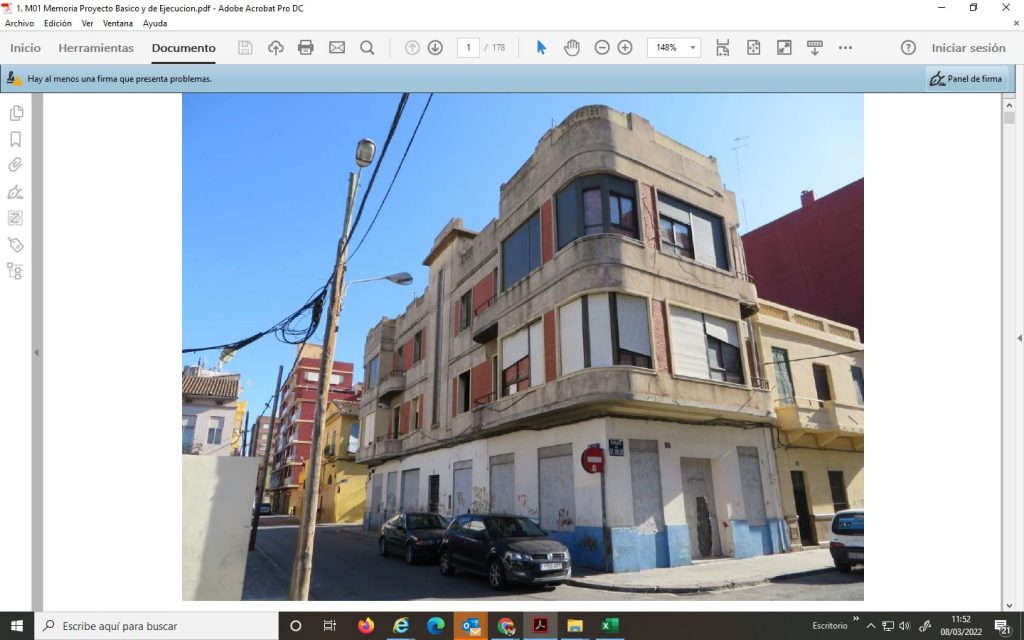1024x640 pixels.
Task: Click Iniciar sesión to sign in
Action: coord(968,48)
